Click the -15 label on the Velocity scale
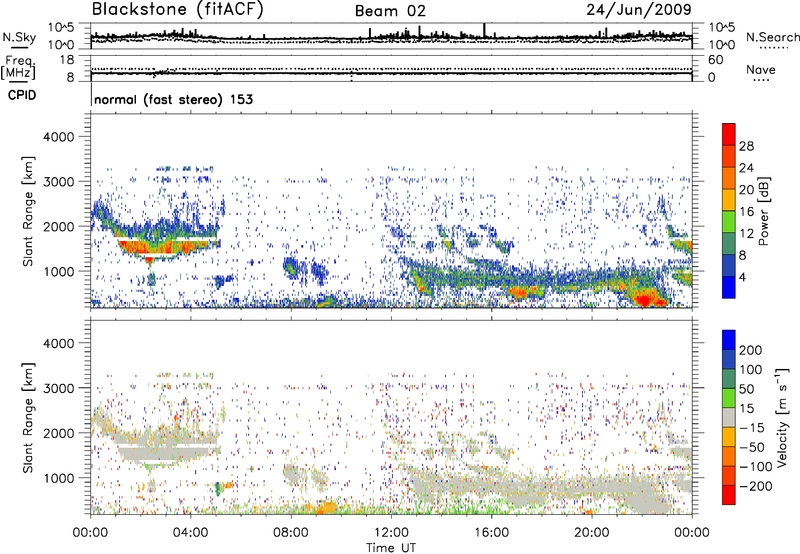The height and width of the screenshot is (554, 800). [752, 427]
